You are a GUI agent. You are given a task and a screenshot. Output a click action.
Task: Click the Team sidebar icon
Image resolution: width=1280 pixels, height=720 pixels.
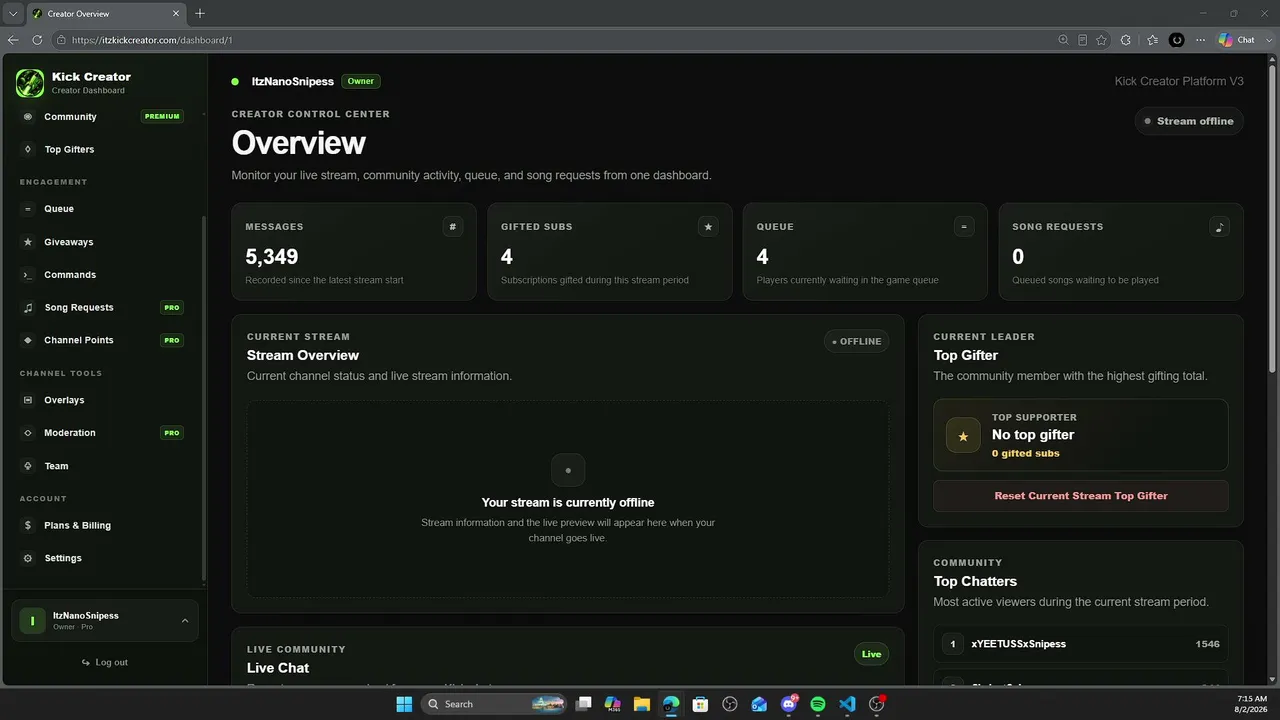coord(28,466)
